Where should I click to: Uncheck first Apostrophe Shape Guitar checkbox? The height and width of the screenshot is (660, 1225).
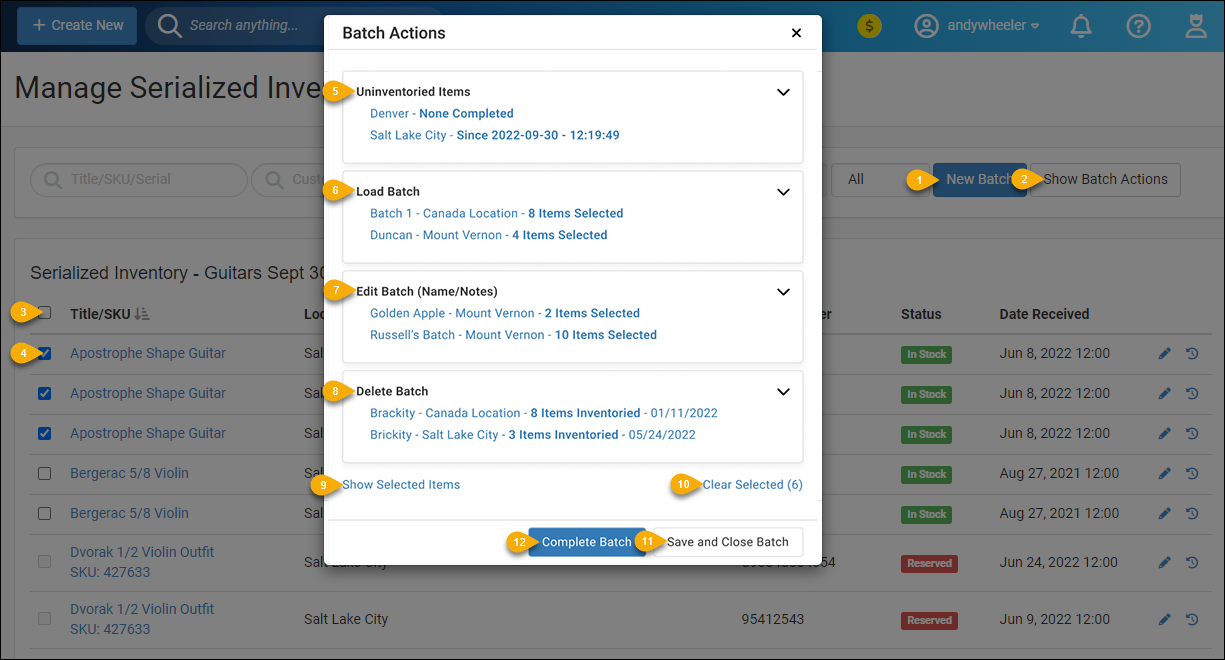(45, 353)
